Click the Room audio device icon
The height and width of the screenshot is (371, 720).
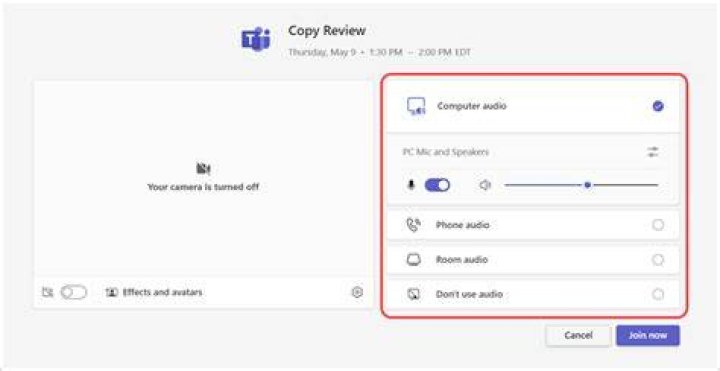coord(413,260)
